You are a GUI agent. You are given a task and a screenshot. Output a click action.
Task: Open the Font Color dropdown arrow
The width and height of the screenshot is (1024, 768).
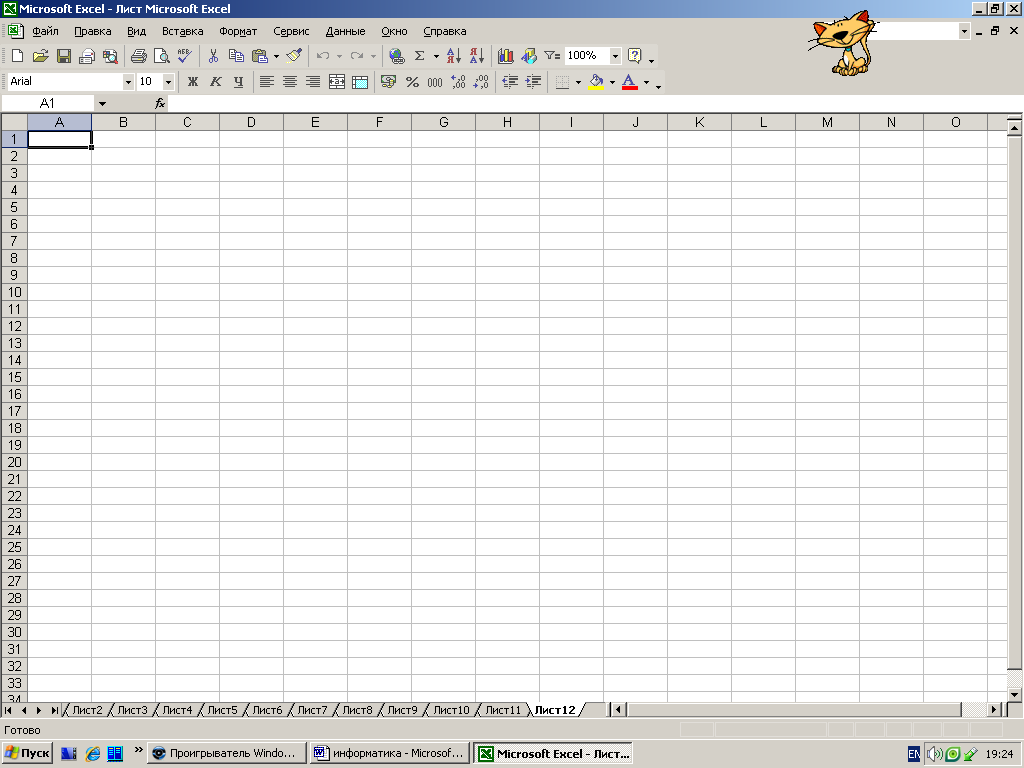[x=647, y=82]
